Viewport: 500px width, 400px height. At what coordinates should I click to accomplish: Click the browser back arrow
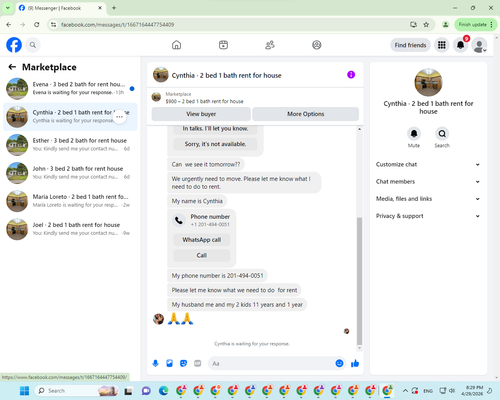pyautogui.click(x=9, y=24)
